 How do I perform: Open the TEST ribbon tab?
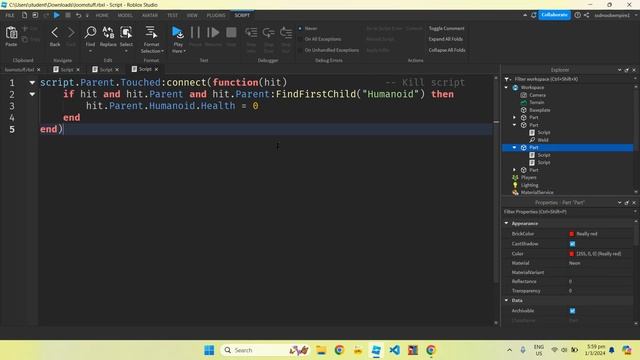point(172,15)
